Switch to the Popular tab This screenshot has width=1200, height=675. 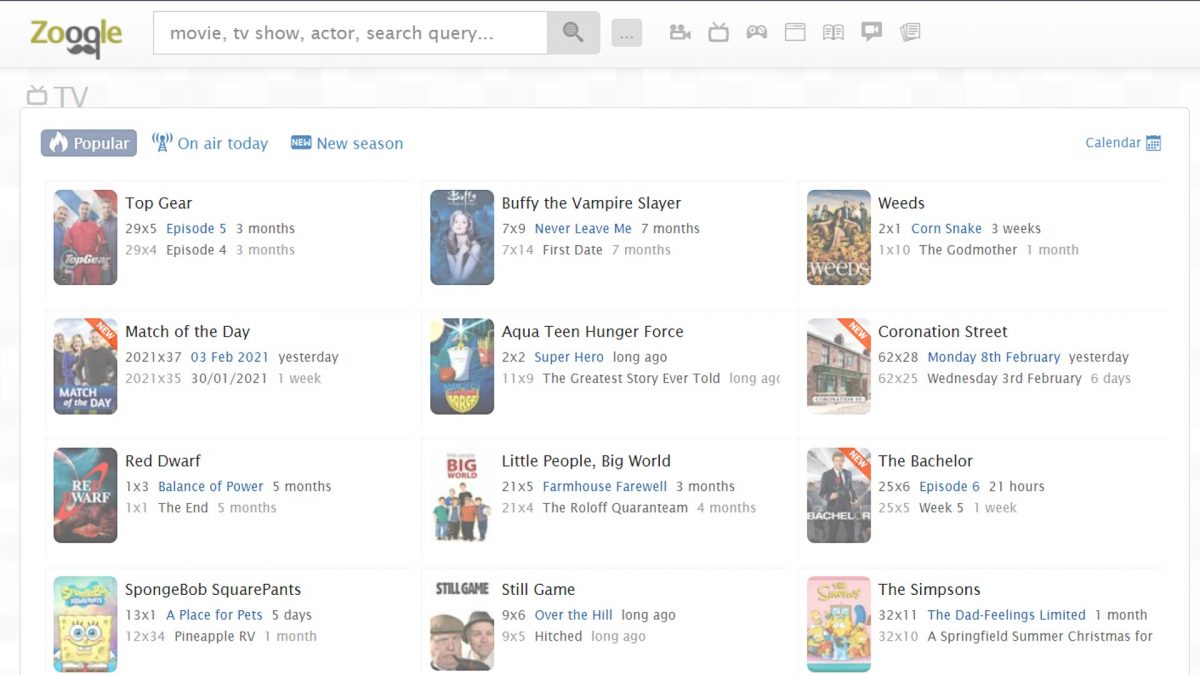(x=89, y=143)
